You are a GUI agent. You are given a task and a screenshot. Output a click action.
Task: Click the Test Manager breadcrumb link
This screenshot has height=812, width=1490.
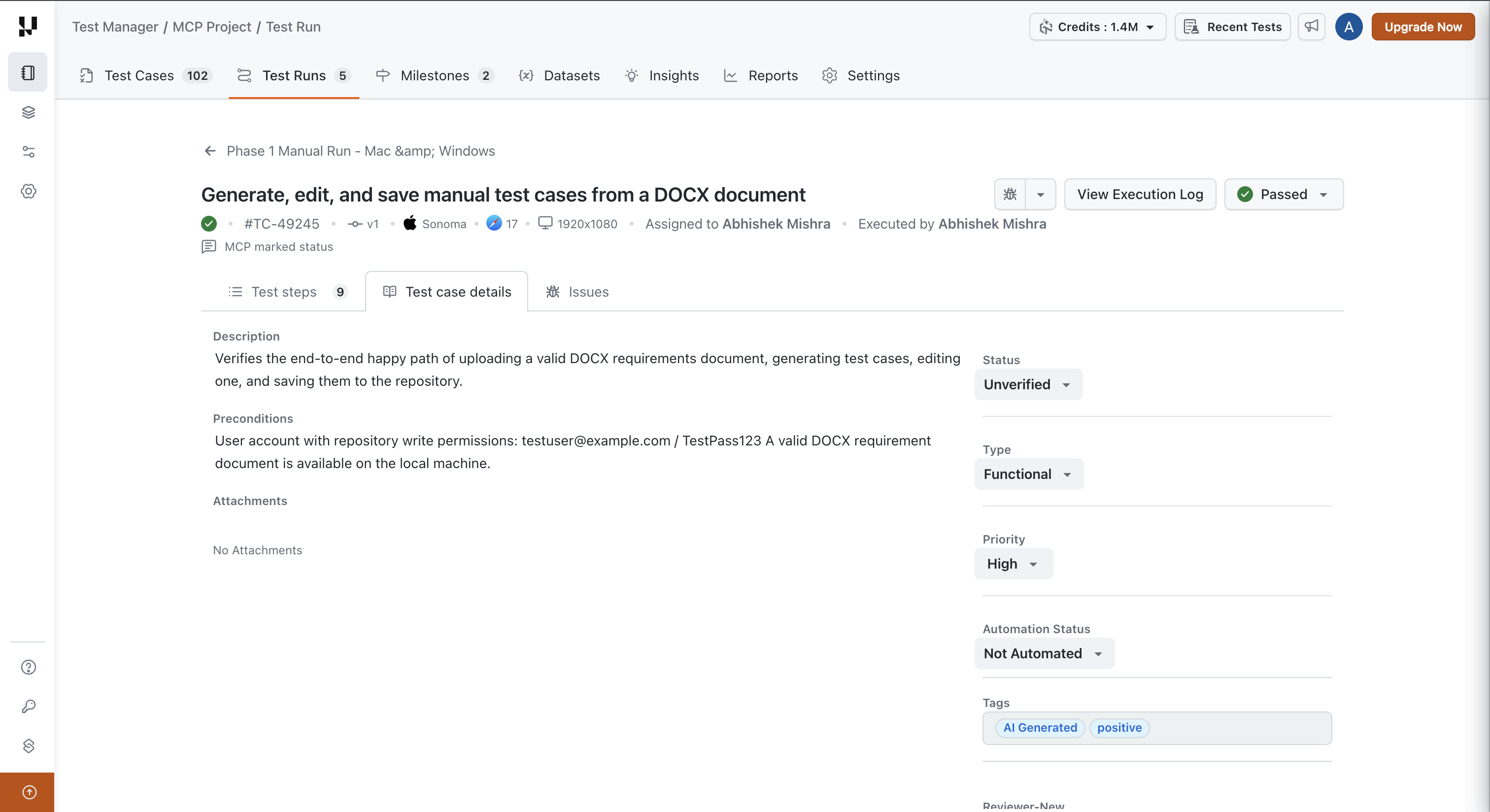click(115, 27)
